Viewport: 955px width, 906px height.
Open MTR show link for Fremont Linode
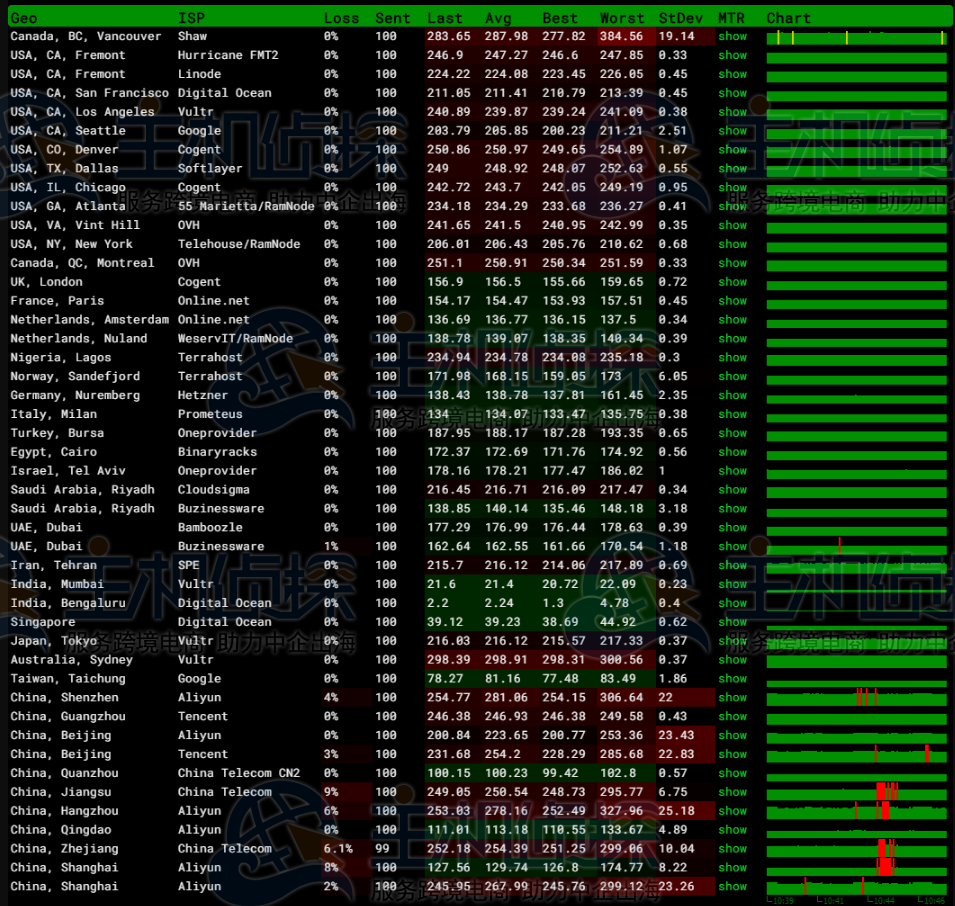tap(732, 74)
